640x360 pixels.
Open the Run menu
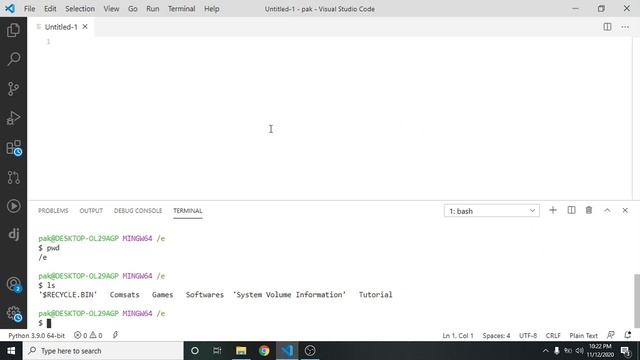point(153,9)
